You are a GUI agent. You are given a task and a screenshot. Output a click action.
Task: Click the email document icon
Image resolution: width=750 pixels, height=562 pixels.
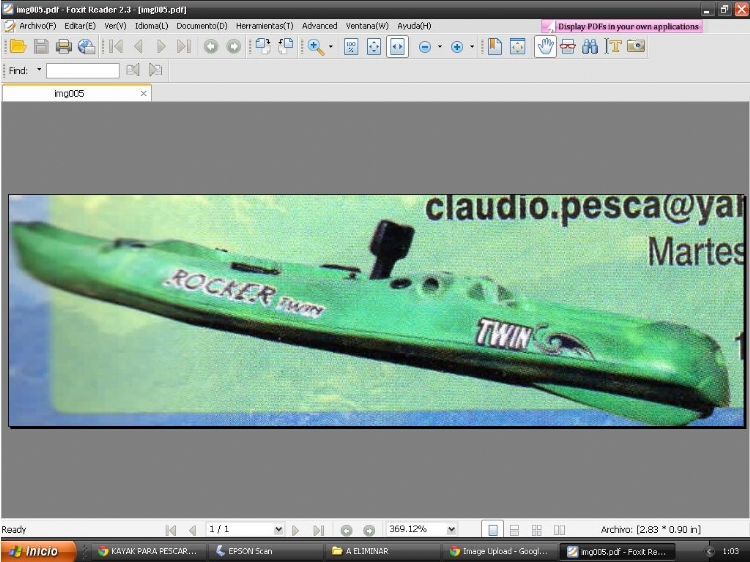tap(87, 46)
